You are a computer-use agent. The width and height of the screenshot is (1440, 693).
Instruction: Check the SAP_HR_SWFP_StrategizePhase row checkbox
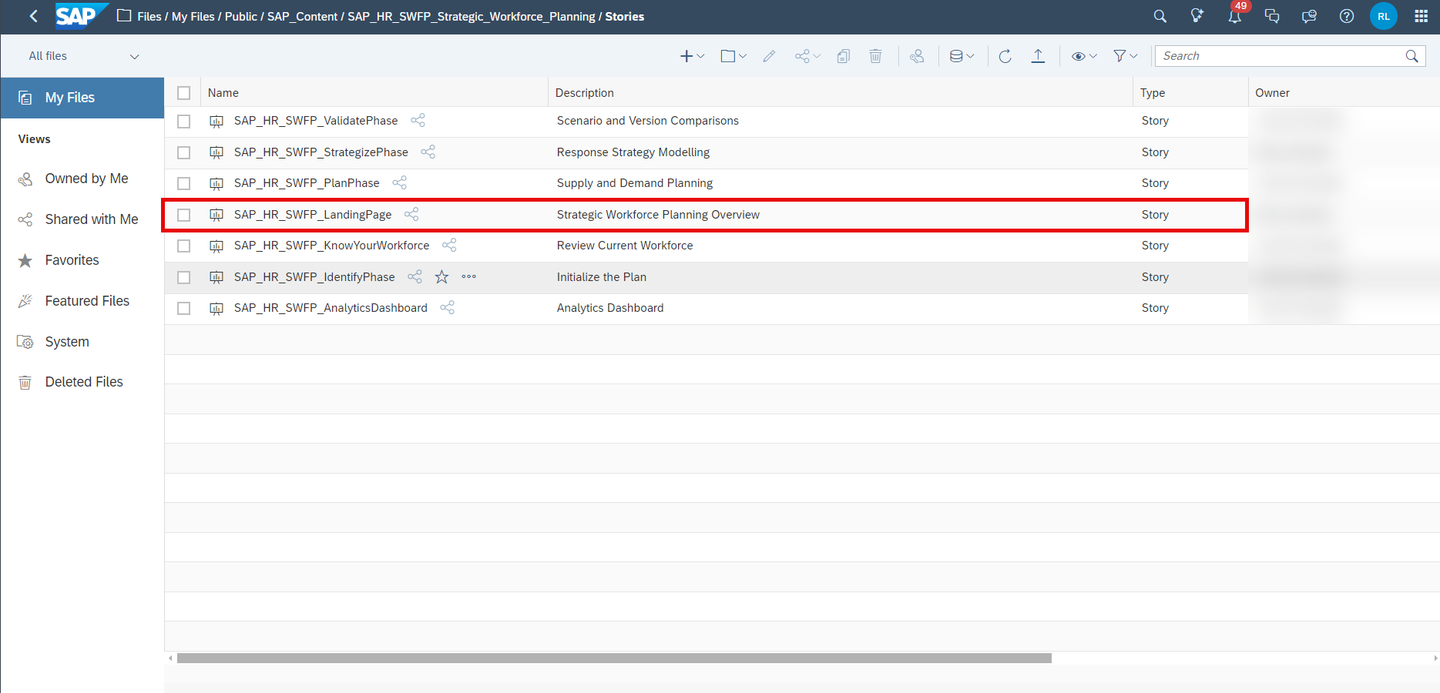(x=184, y=153)
